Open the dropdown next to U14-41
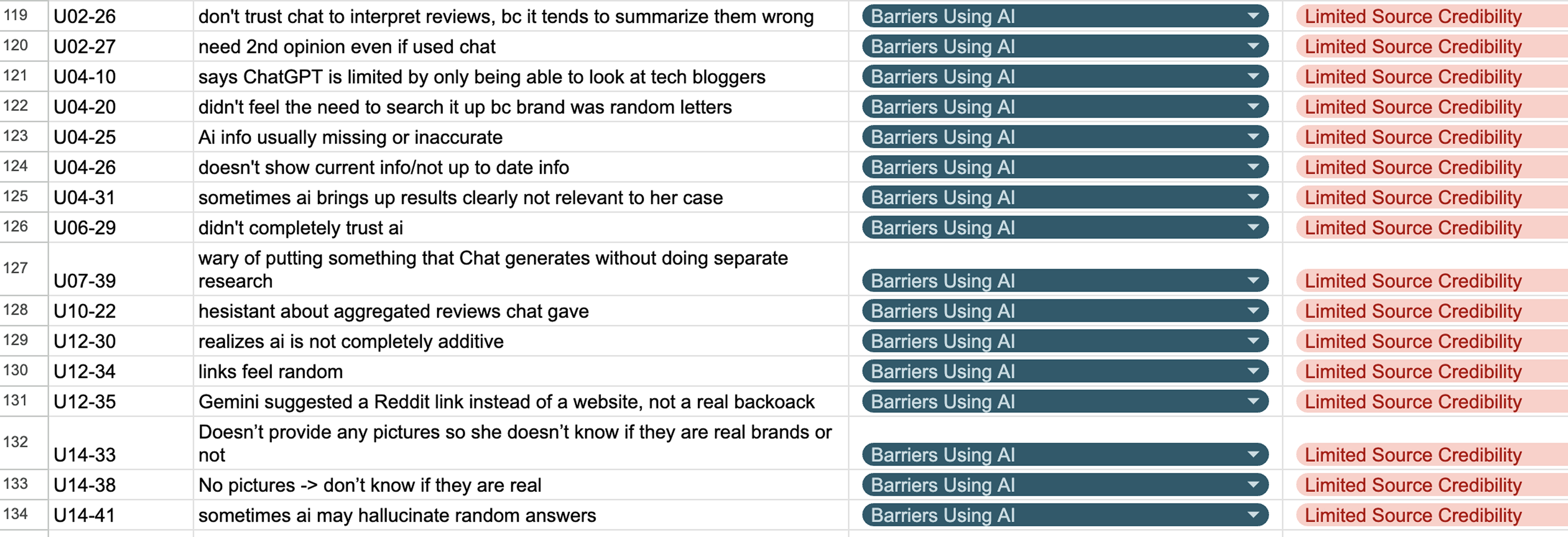Image resolution: width=1568 pixels, height=537 pixels. pos(1254,514)
